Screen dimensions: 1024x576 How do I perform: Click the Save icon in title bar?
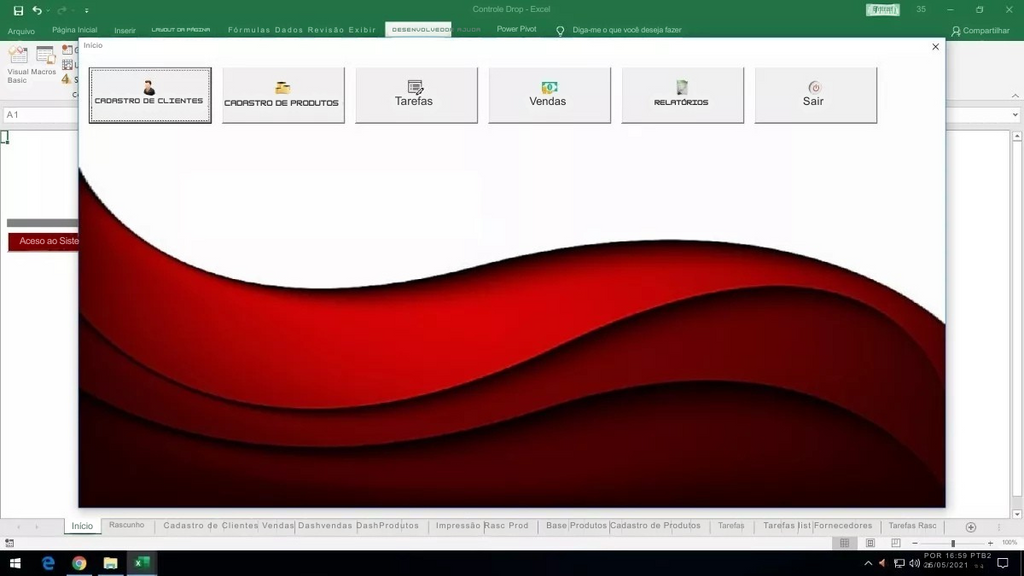coord(18,10)
